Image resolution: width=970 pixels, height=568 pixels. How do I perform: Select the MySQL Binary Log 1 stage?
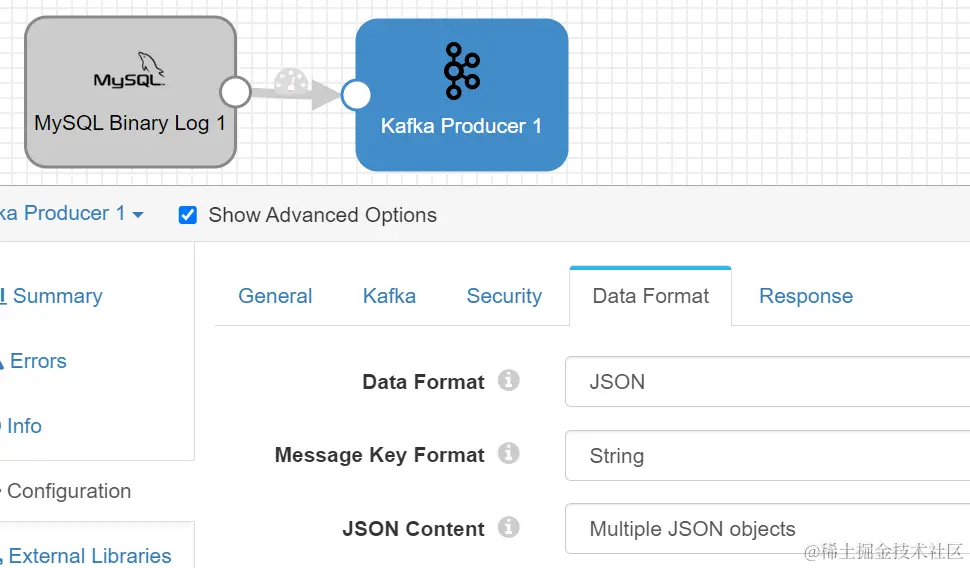point(130,124)
